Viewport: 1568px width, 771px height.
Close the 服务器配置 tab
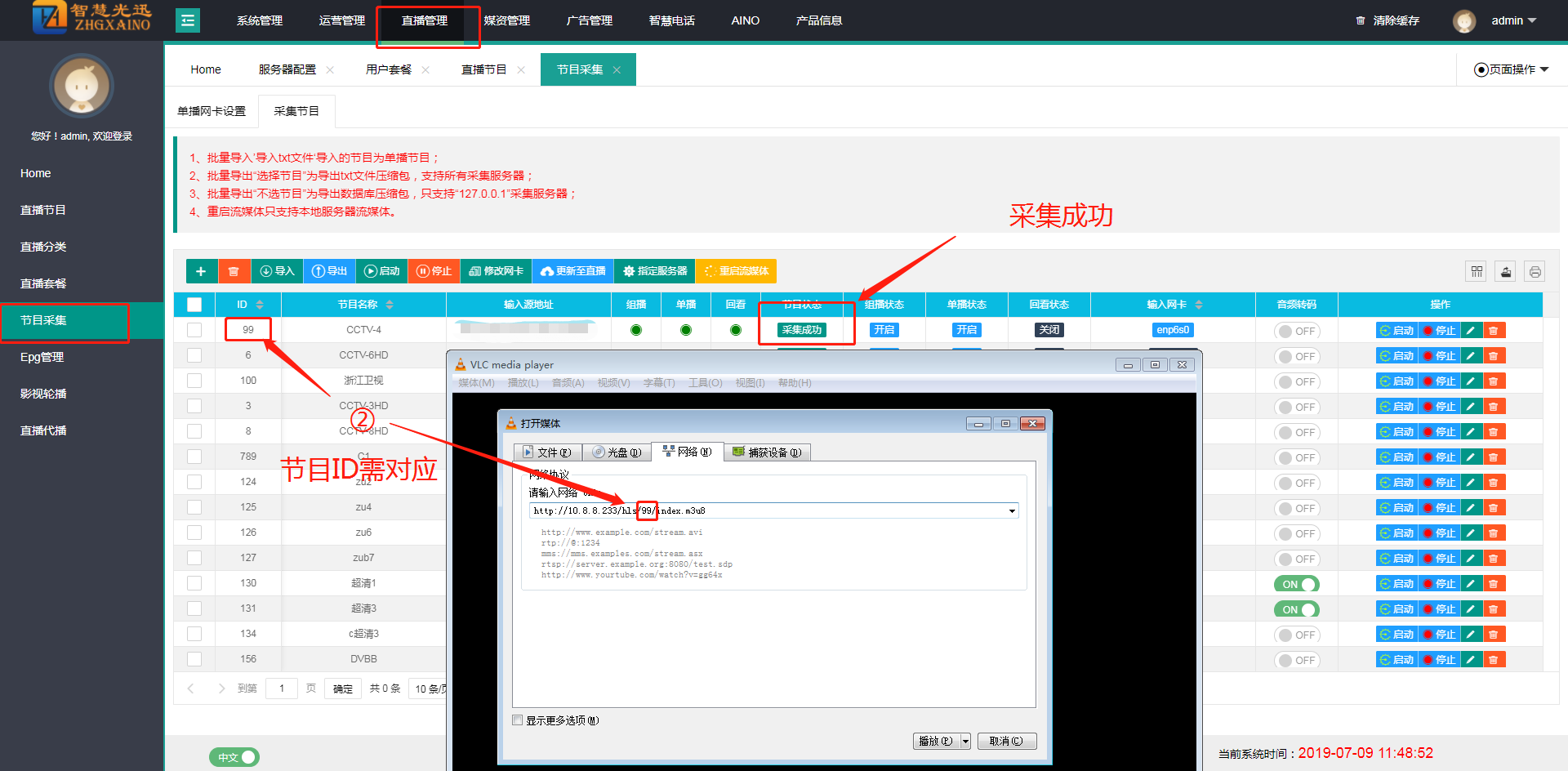click(x=330, y=70)
